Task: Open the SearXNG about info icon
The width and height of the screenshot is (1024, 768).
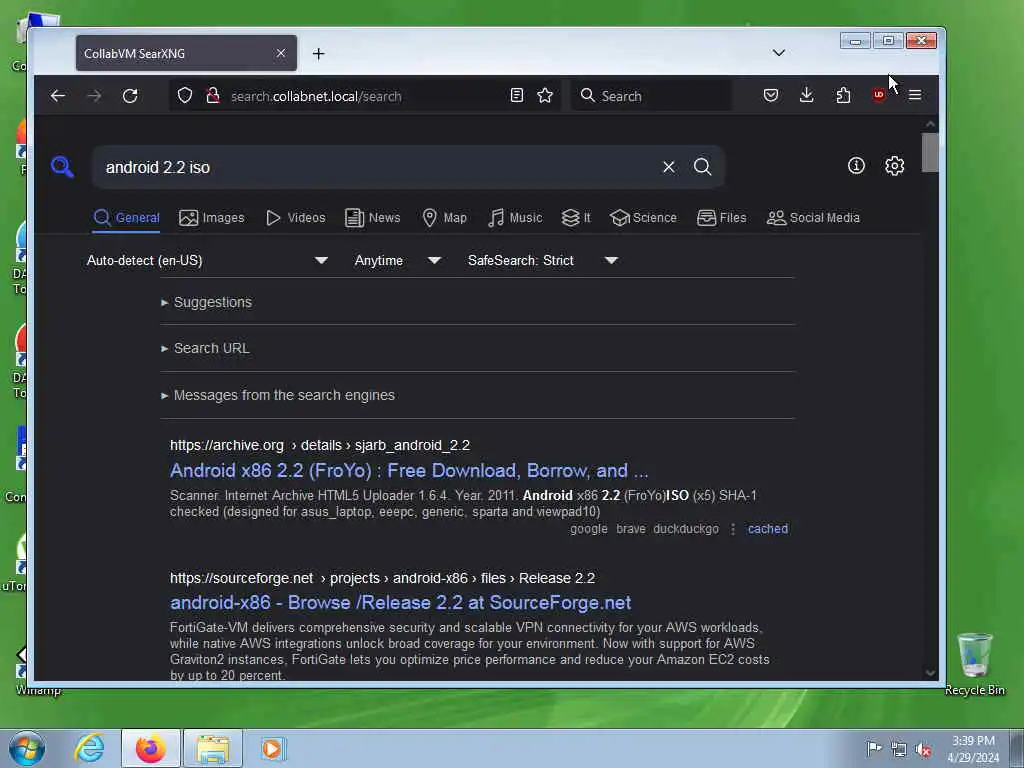Action: pyautogui.click(x=856, y=166)
